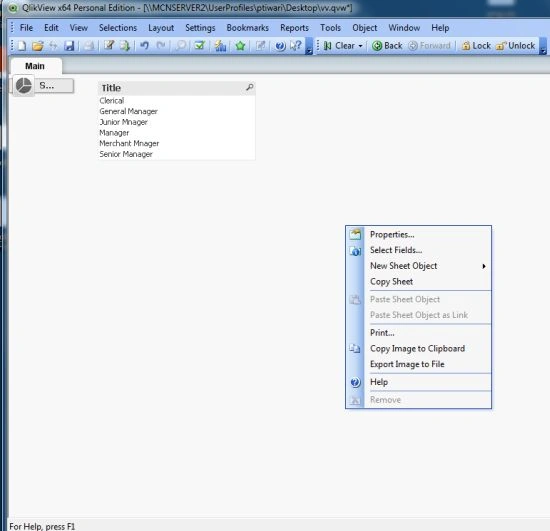Open the Help menu in menu bar

pyautogui.click(x=440, y=28)
